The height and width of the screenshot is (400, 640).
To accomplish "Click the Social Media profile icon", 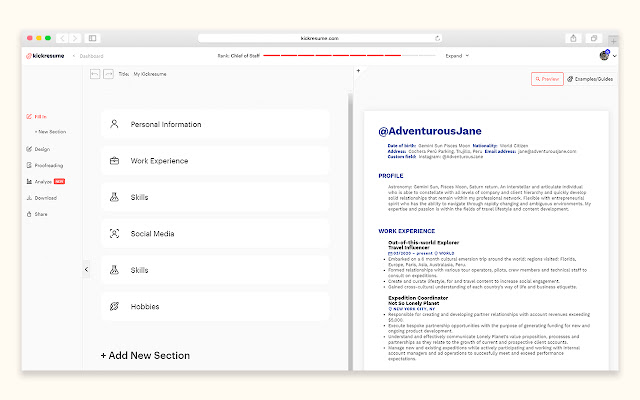I will pos(114,233).
